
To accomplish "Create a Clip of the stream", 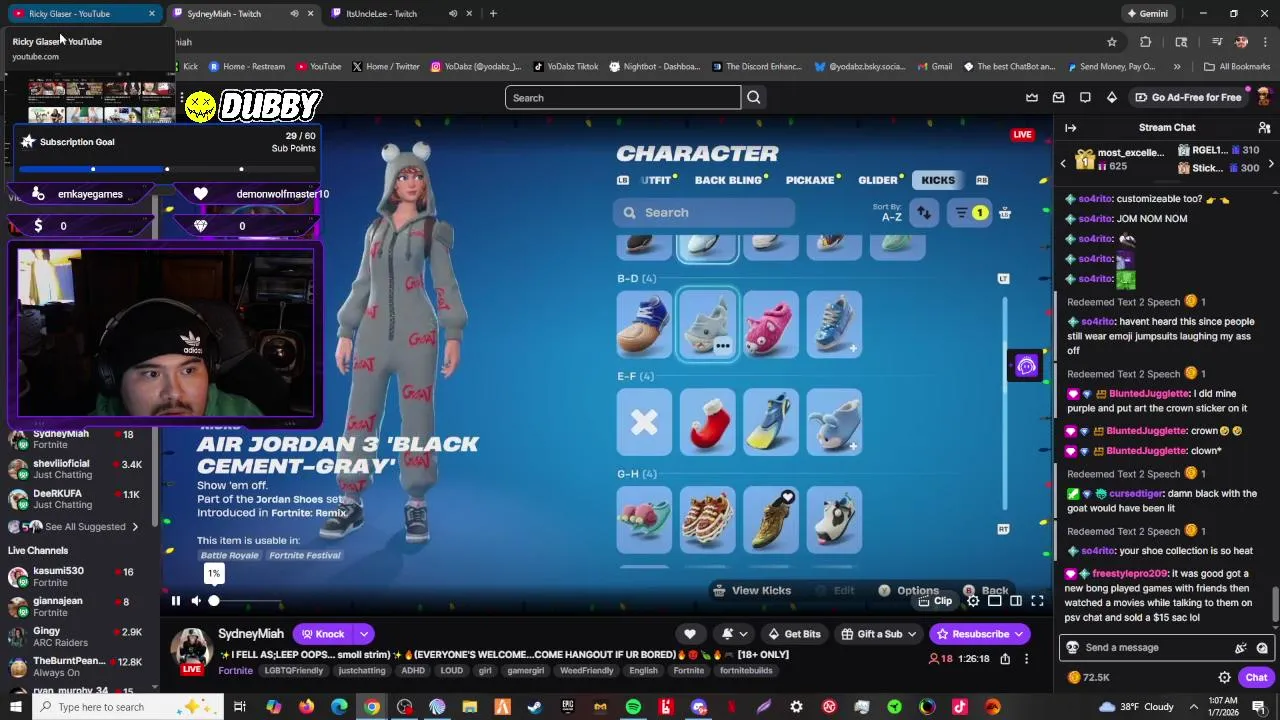I will point(936,601).
